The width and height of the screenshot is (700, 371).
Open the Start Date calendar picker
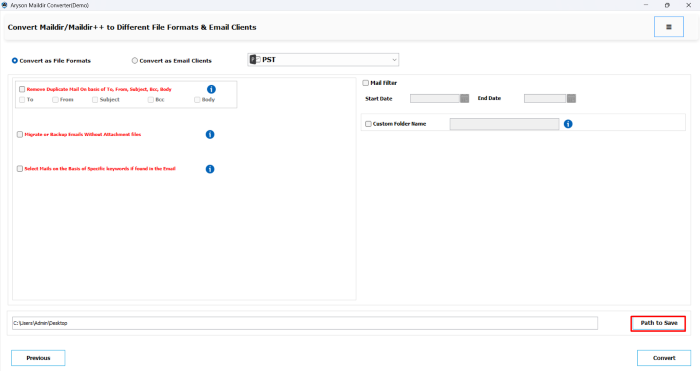click(x=464, y=98)
